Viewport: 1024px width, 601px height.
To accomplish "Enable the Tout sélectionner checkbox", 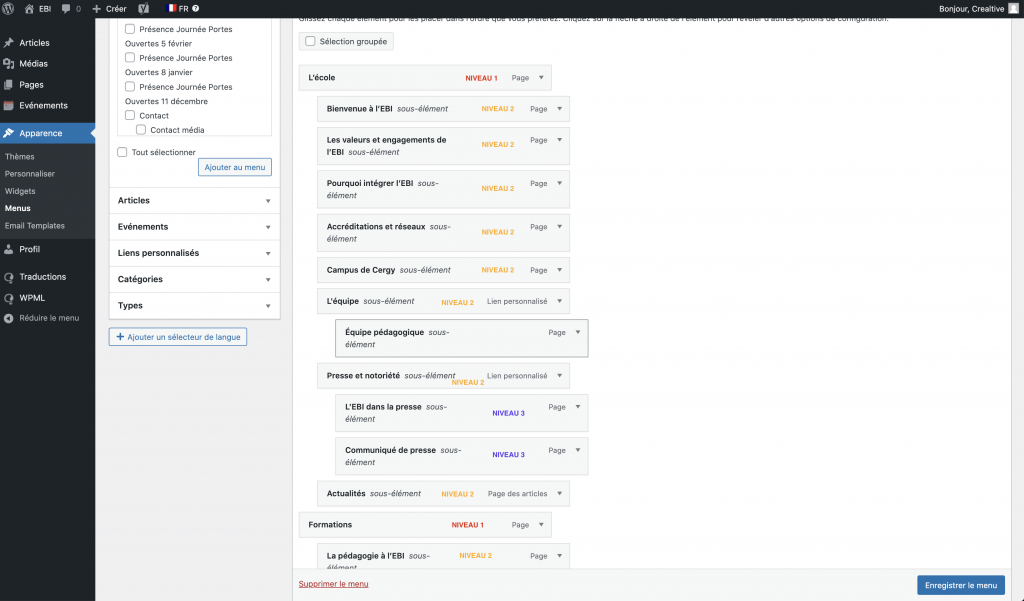I will pos(122,152).
